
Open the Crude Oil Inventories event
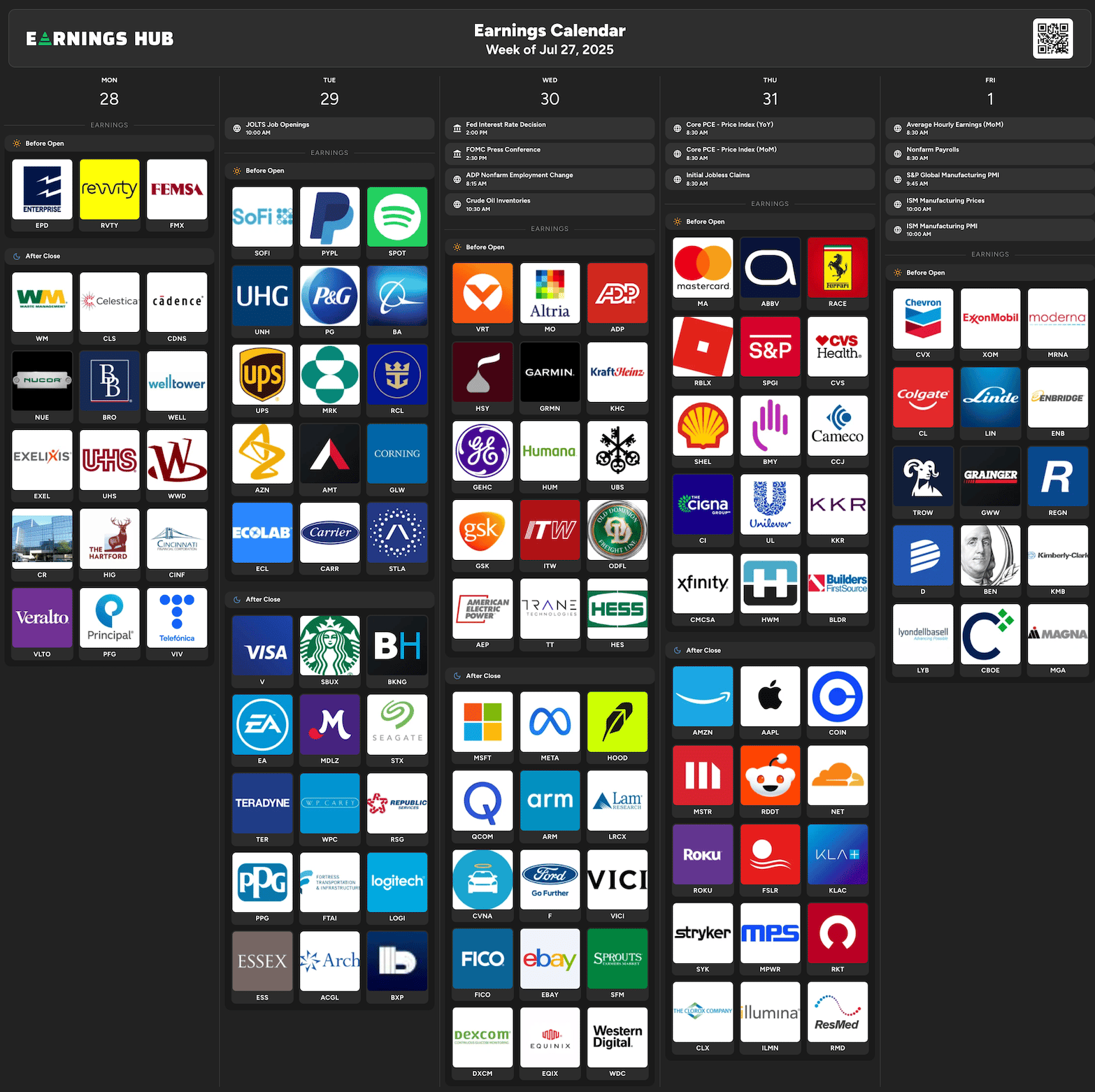[550, 205]
